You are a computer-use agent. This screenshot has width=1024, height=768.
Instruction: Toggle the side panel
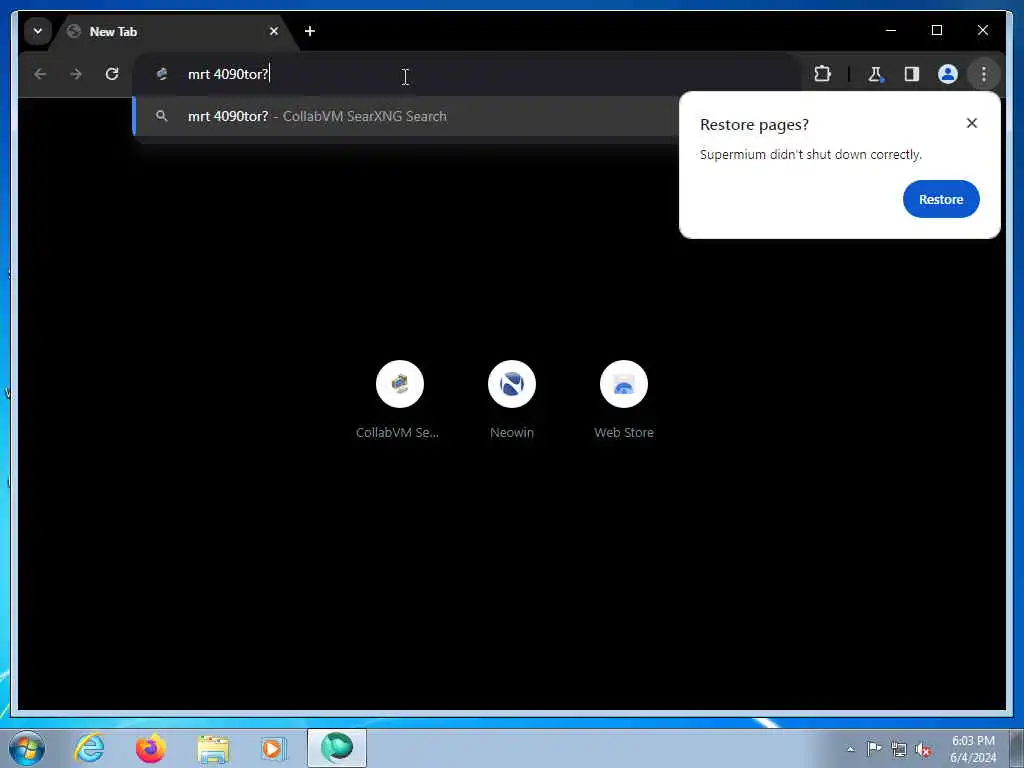tap(912, 74)
